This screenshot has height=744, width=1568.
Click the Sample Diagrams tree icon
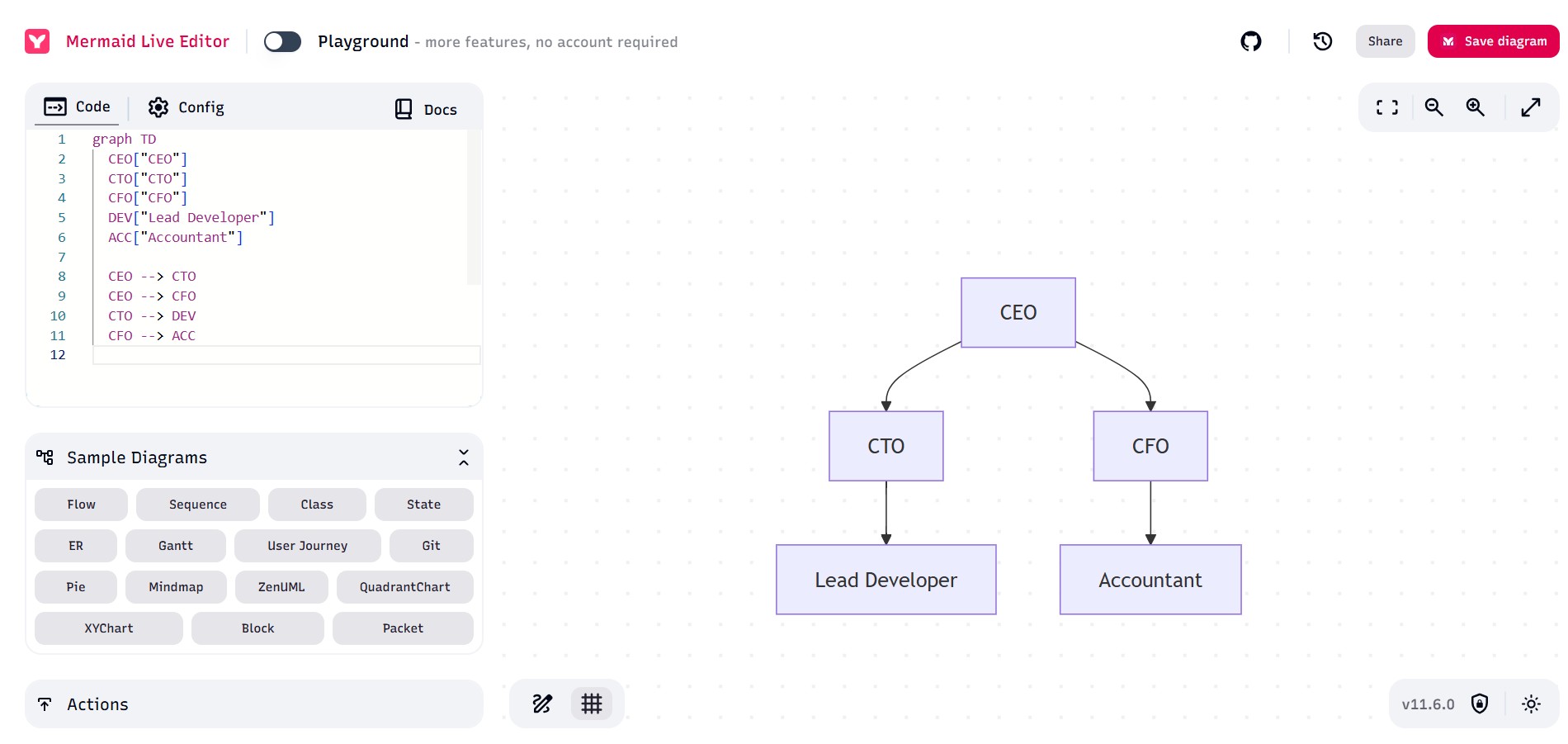45,457
